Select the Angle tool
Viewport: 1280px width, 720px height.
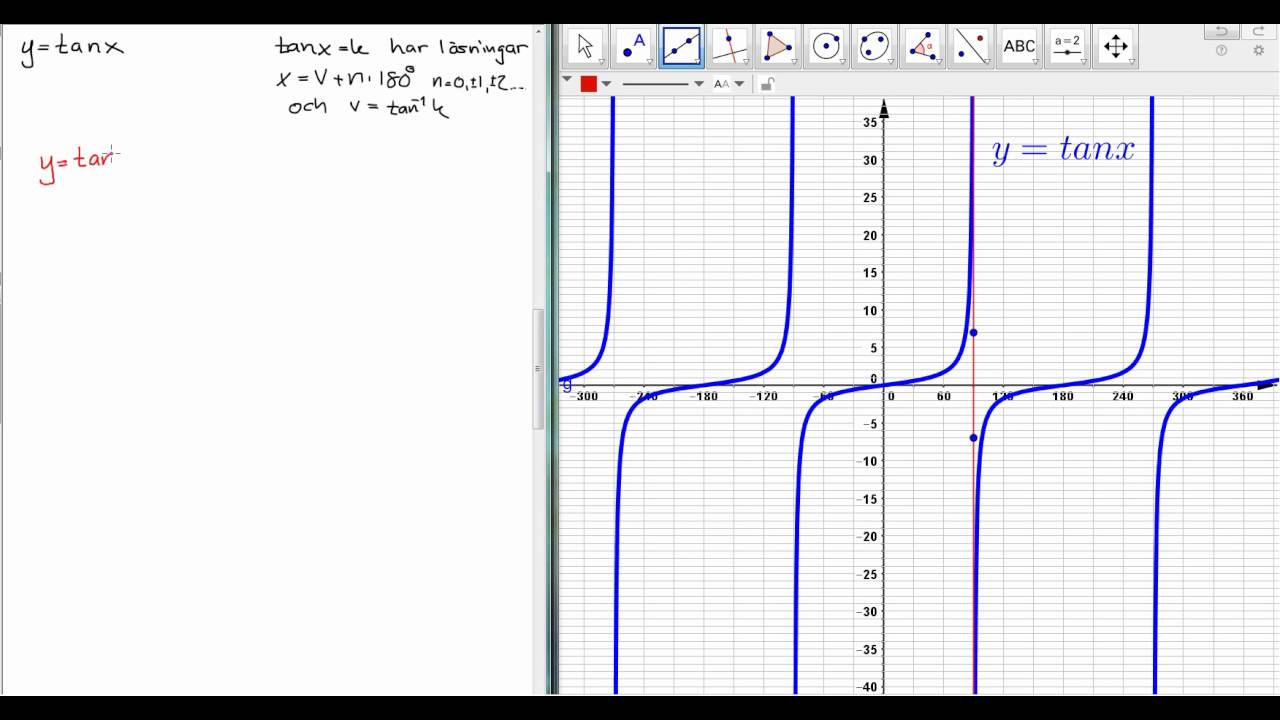click(x=922, y=46)
